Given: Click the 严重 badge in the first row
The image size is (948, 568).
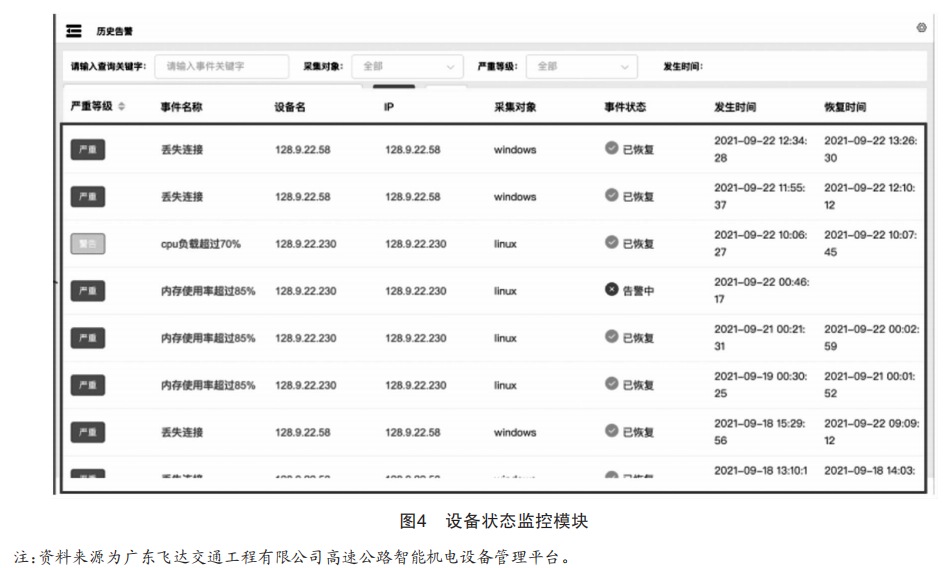Looking at the screenshot, I should [88, 150].
